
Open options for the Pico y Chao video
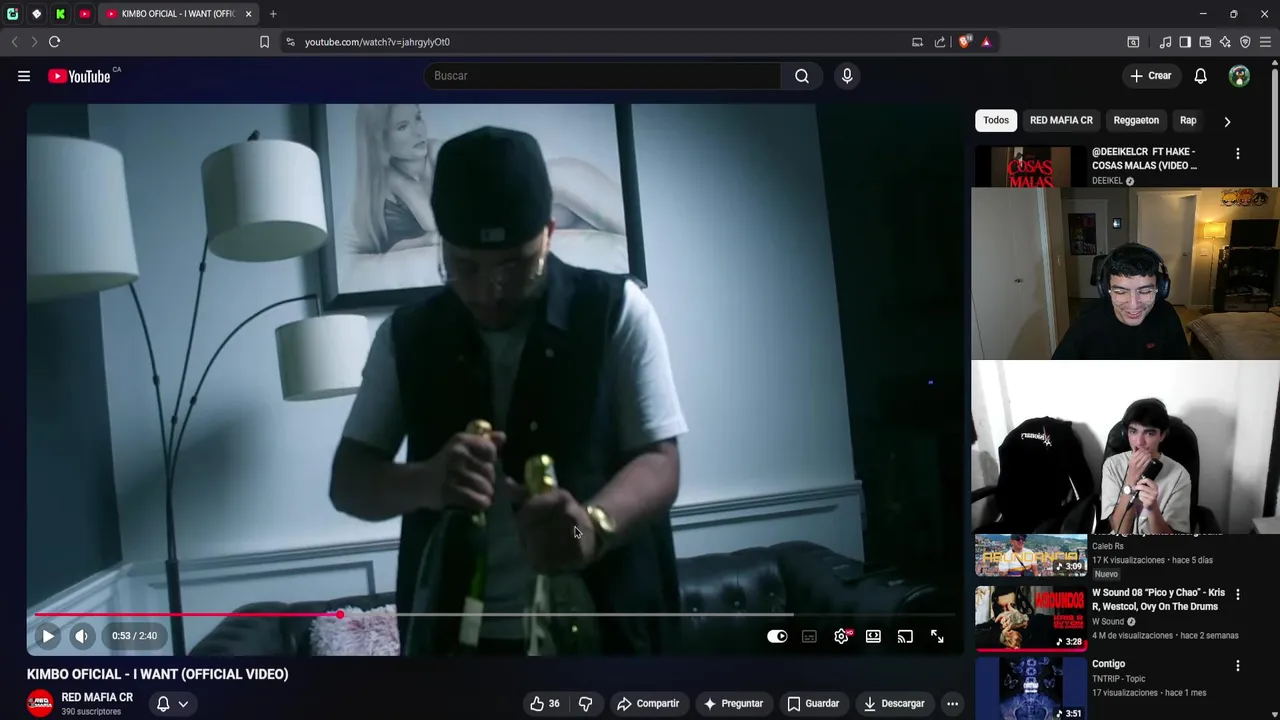tap(1238, 594)
